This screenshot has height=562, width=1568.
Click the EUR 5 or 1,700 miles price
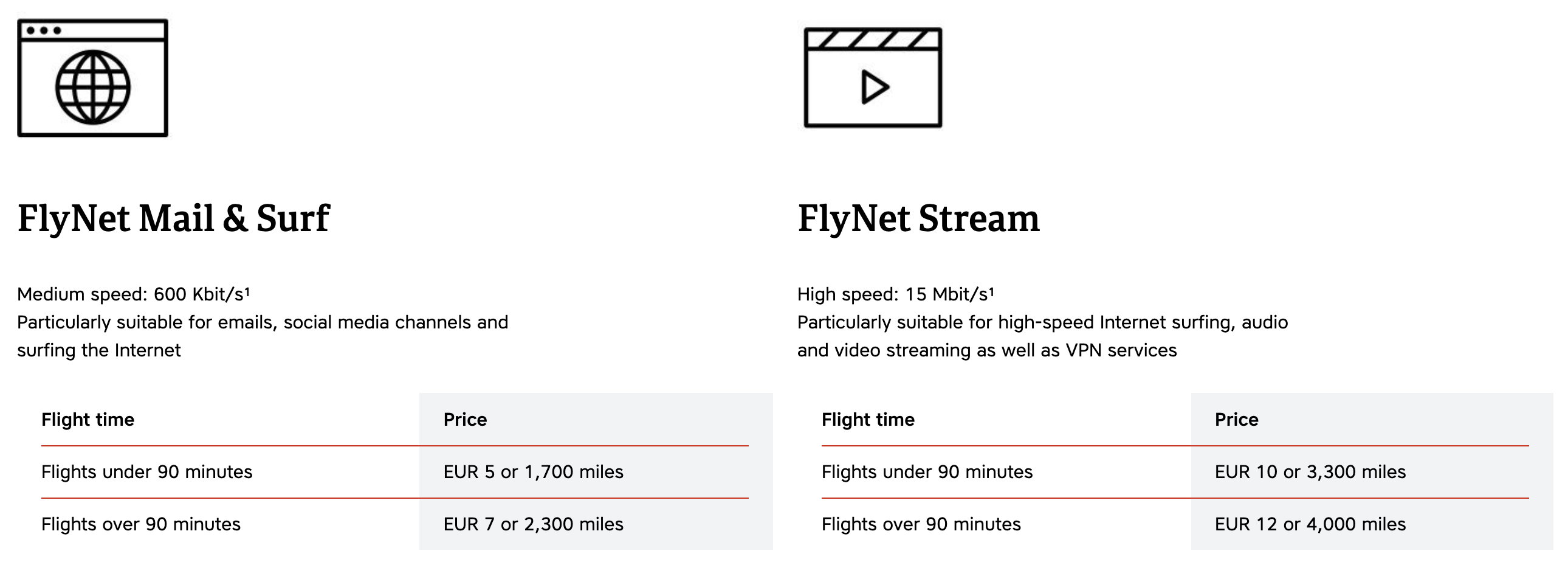coord(533,472)
